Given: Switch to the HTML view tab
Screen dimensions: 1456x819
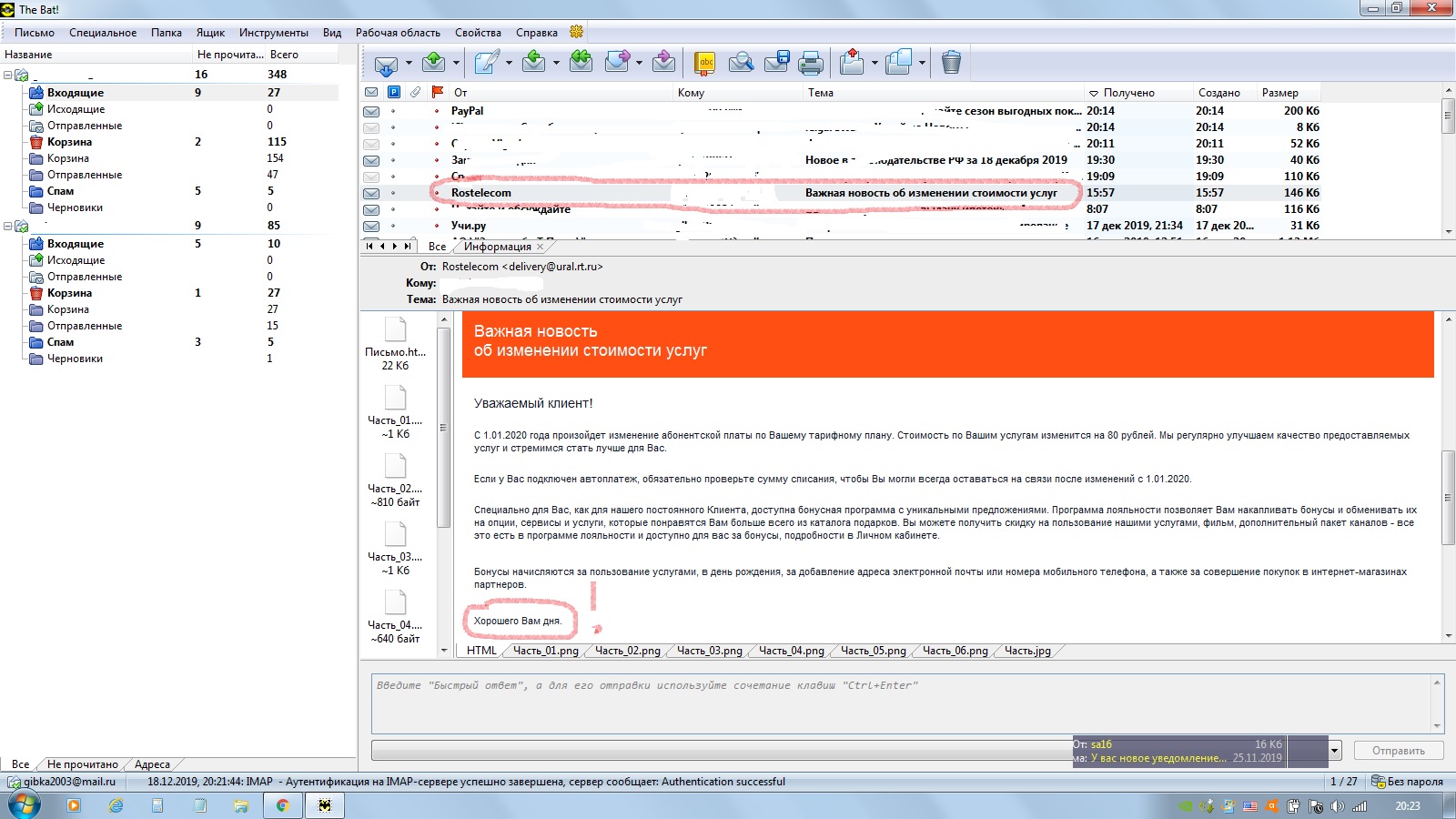Looking at the screenshot, I should point(481,651).
